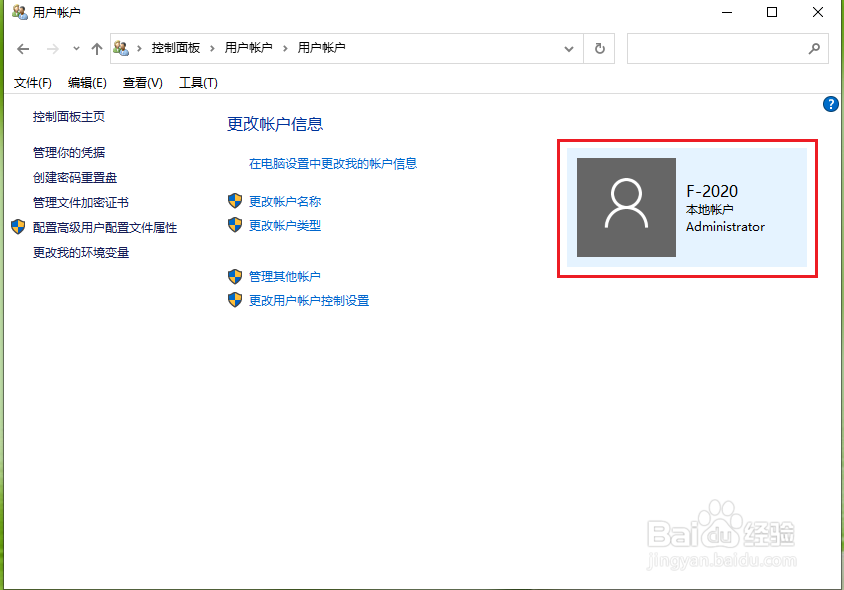Open address bar history dropdown

click(568, 49)
